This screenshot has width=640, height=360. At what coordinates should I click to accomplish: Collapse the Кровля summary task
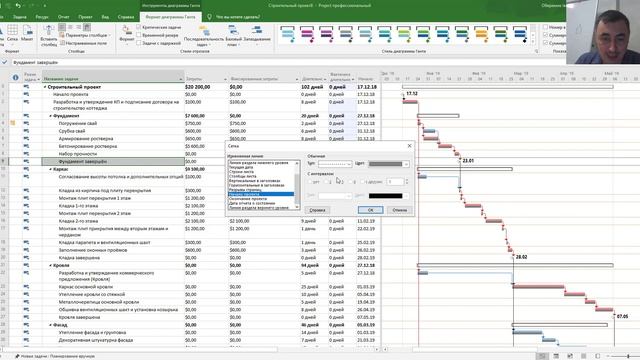click(x=51, y=265)
